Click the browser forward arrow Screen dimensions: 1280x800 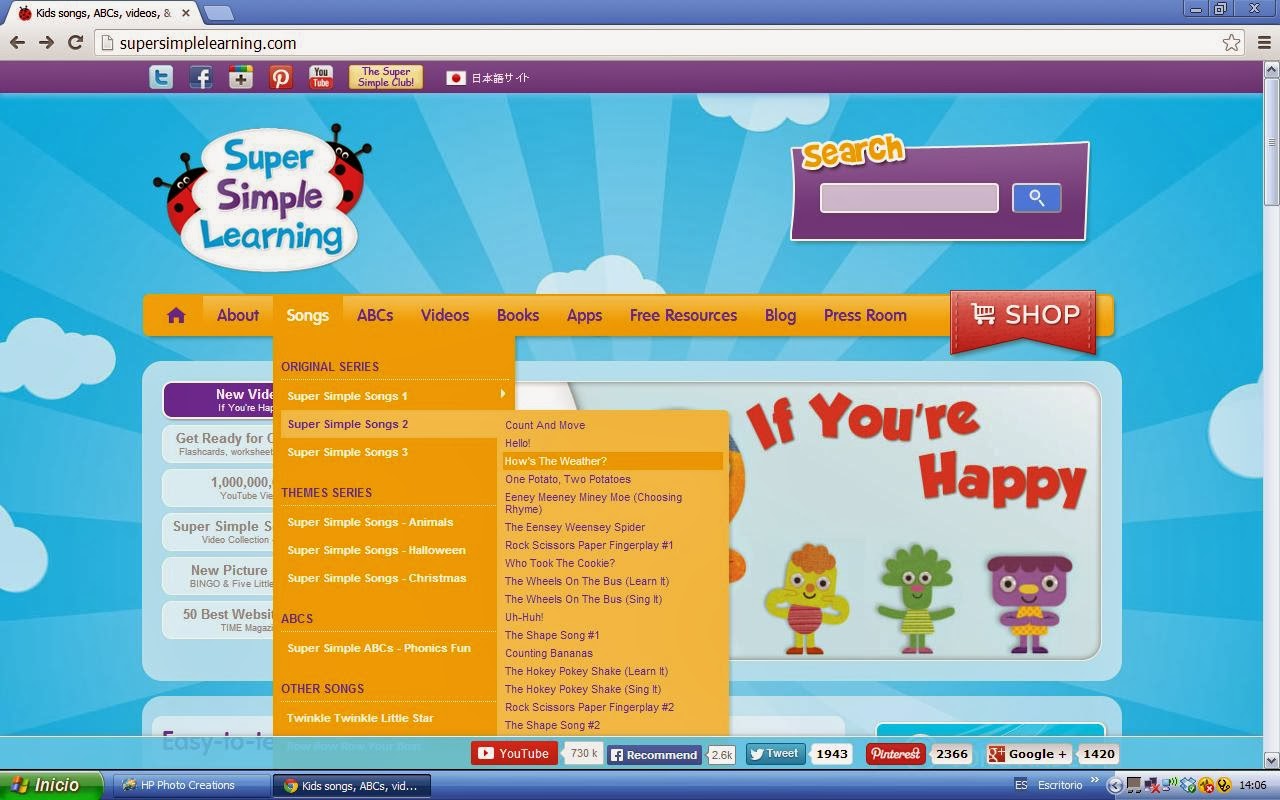[46, 42]
